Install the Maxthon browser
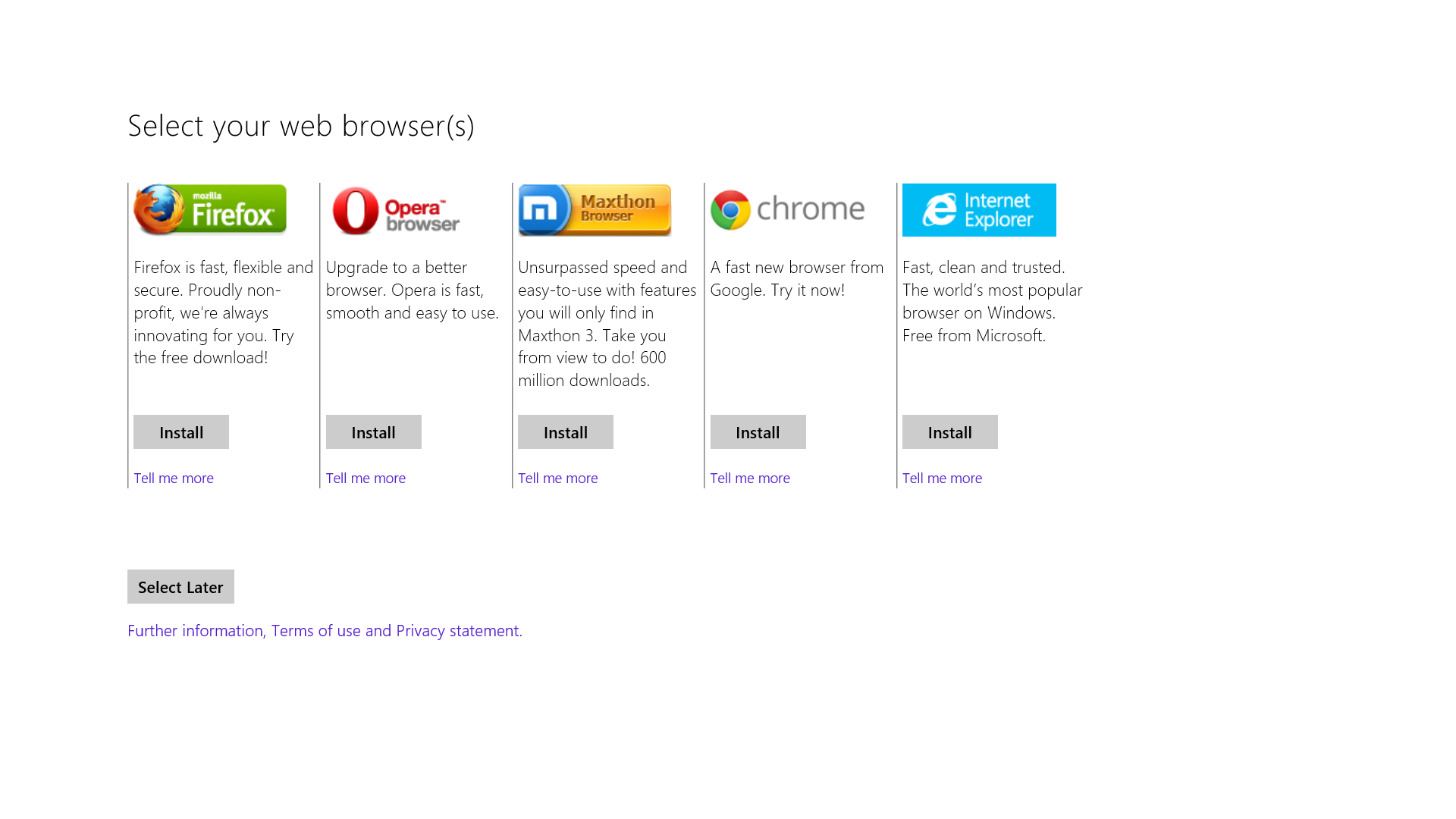The height and width of the screenshot is (819, 1456). click(566, 432)
